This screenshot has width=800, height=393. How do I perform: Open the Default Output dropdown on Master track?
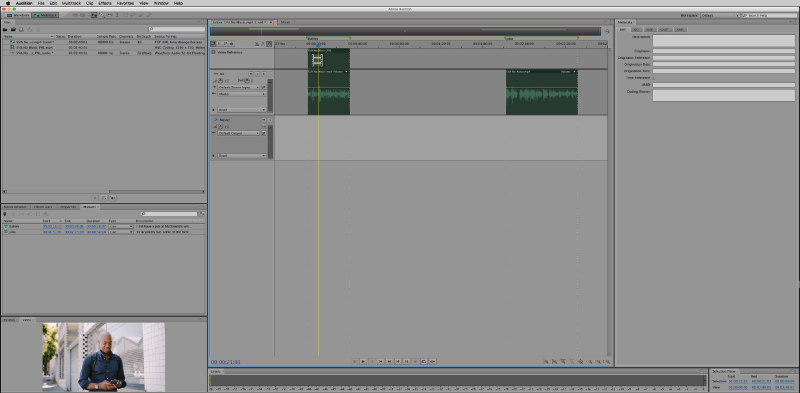tap(239, 133)
